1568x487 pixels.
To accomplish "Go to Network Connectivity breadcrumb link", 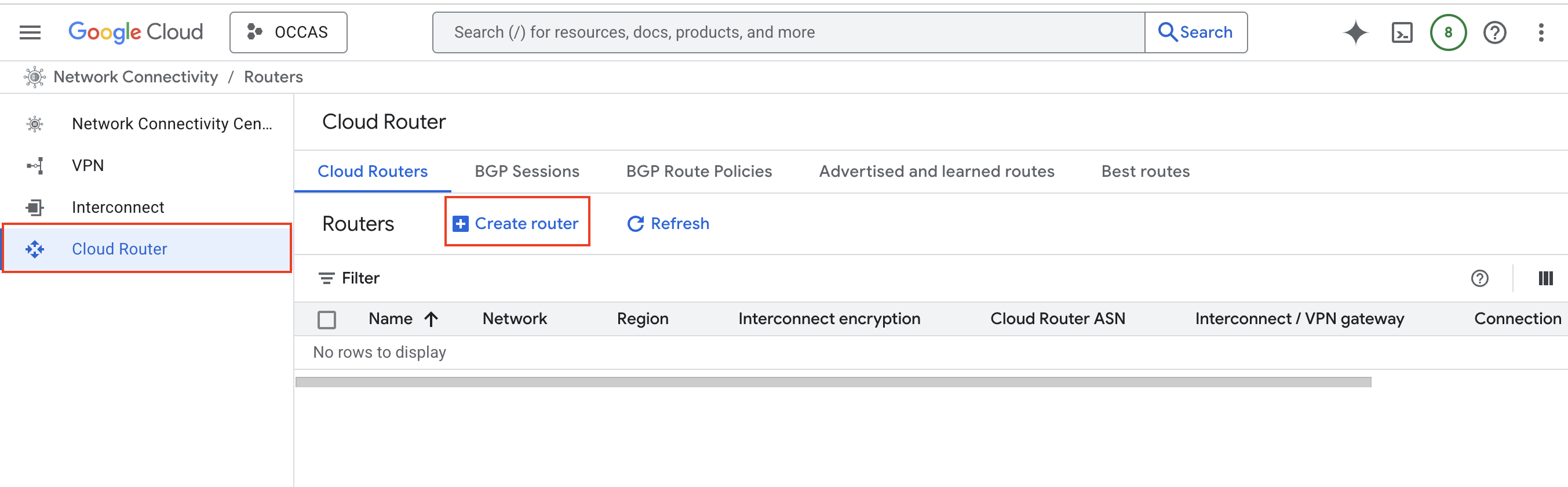I will point(136,77).
